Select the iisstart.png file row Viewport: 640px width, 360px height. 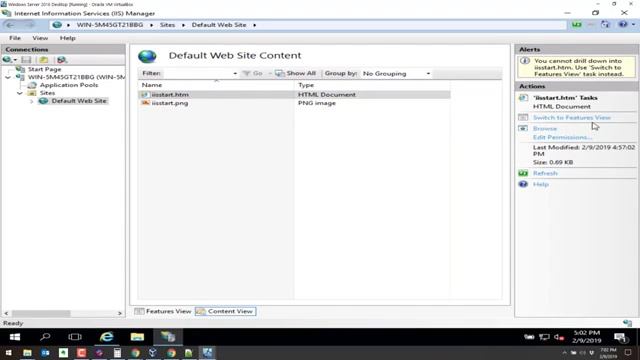[295, 103]
